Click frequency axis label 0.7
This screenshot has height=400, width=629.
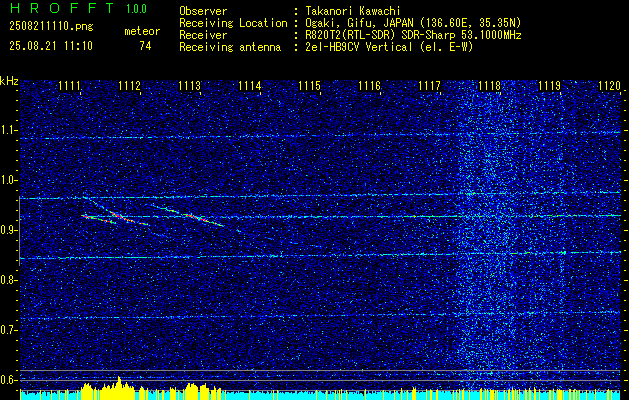click(8, 330)
